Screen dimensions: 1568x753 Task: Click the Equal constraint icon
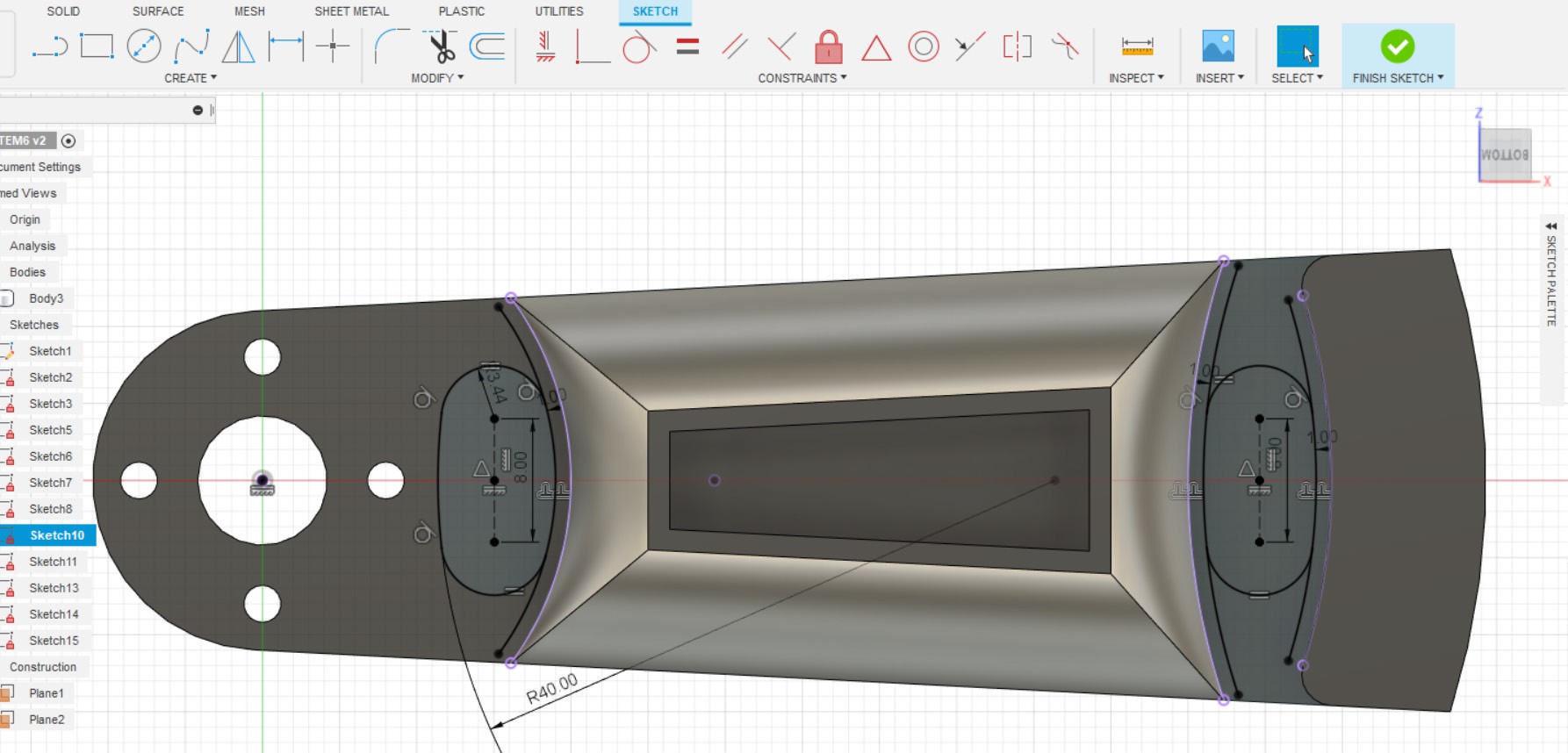687,47
